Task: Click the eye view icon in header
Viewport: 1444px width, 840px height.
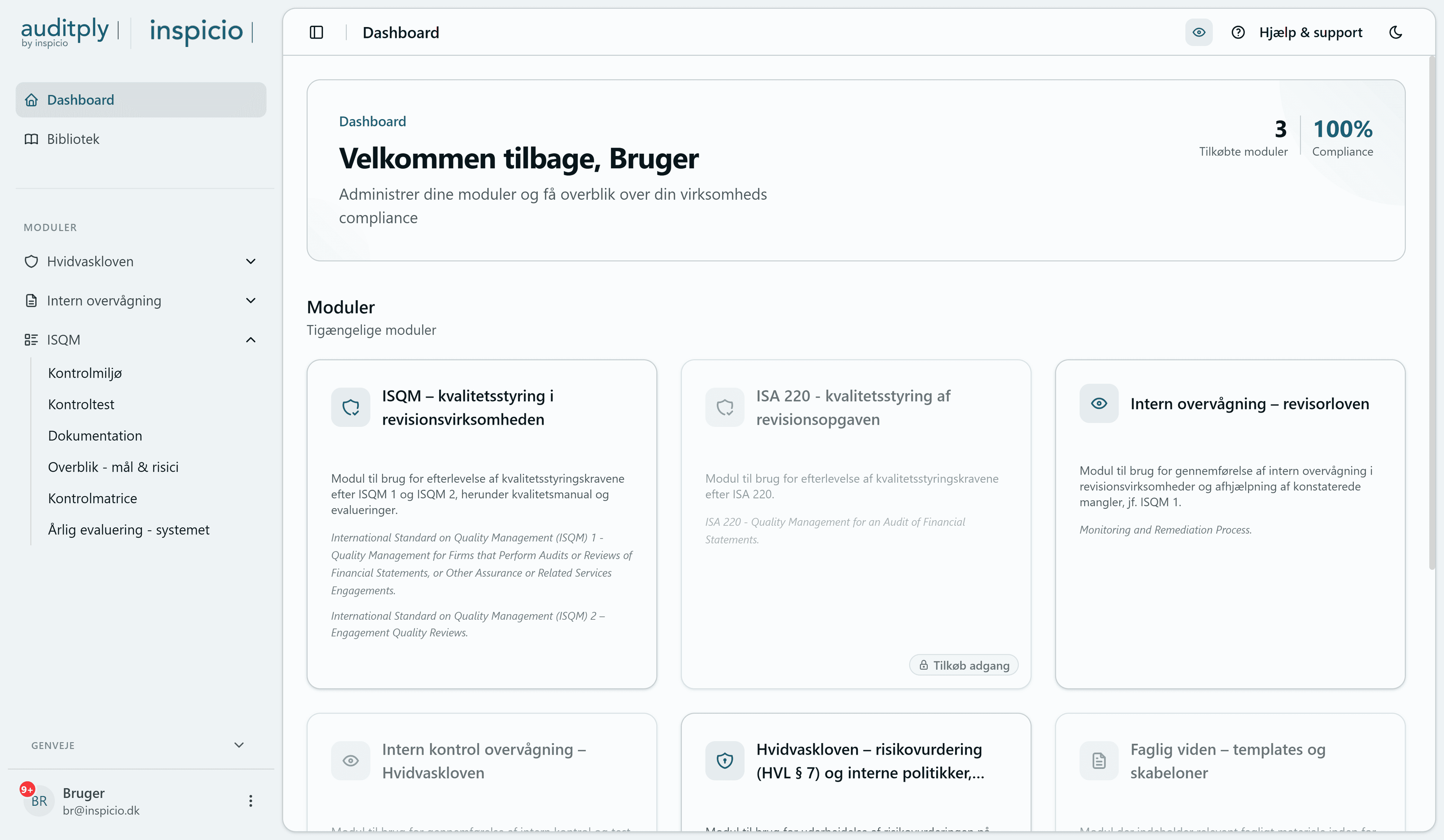Action: 1199,33
